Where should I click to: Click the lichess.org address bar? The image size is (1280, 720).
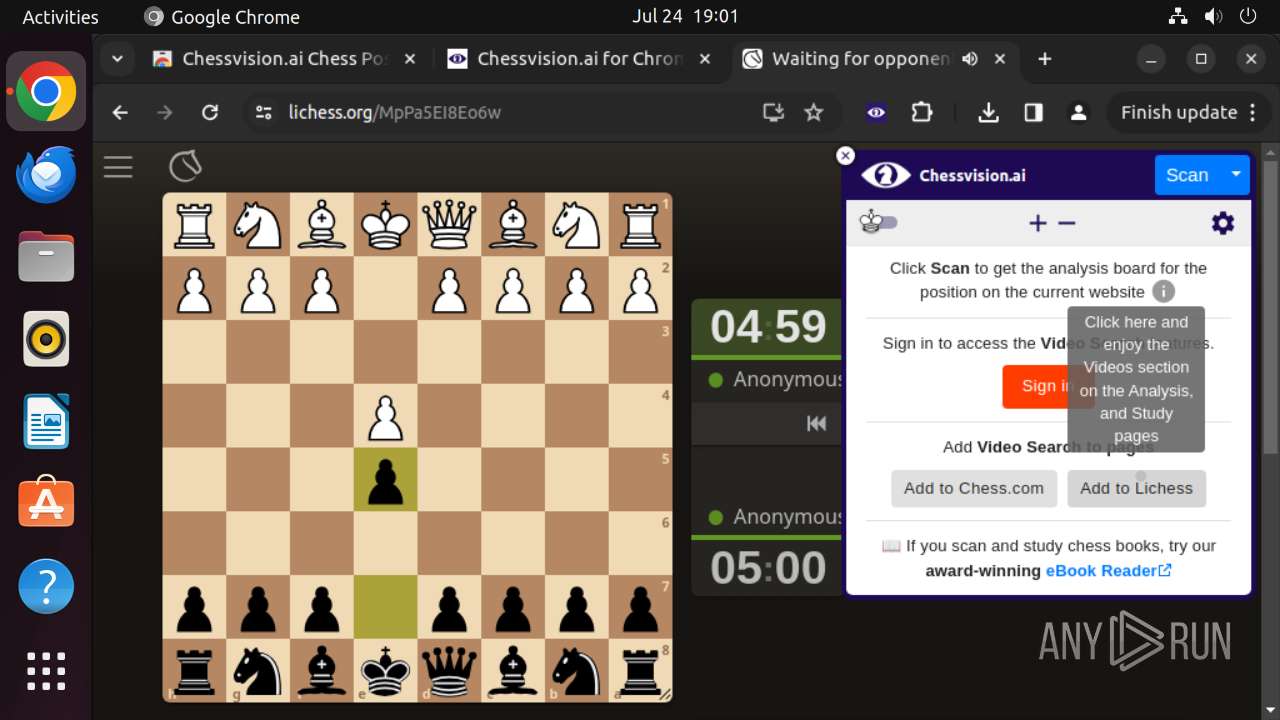[x=520, y=113]
